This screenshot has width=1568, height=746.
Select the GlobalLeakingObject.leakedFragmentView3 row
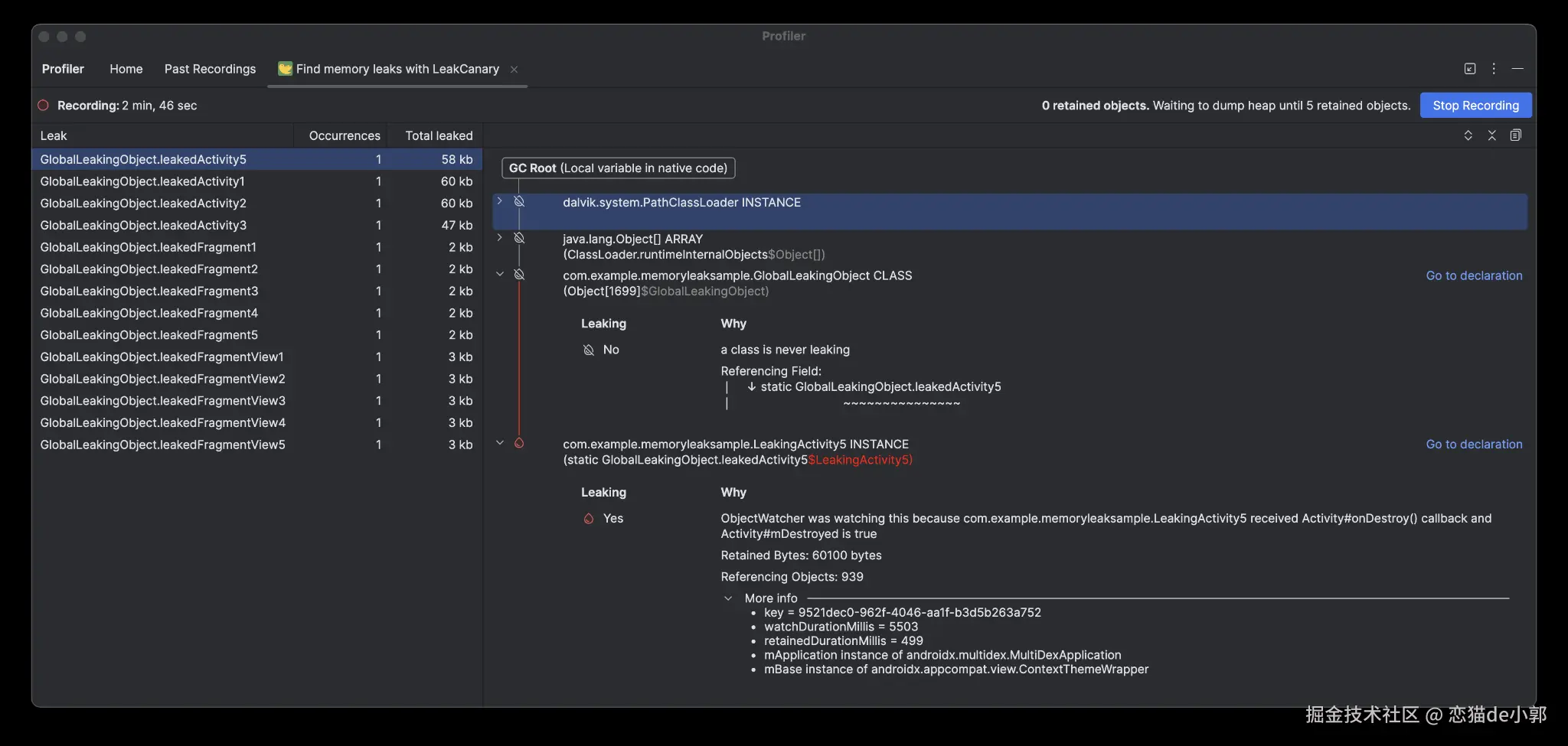coord(257,401)
